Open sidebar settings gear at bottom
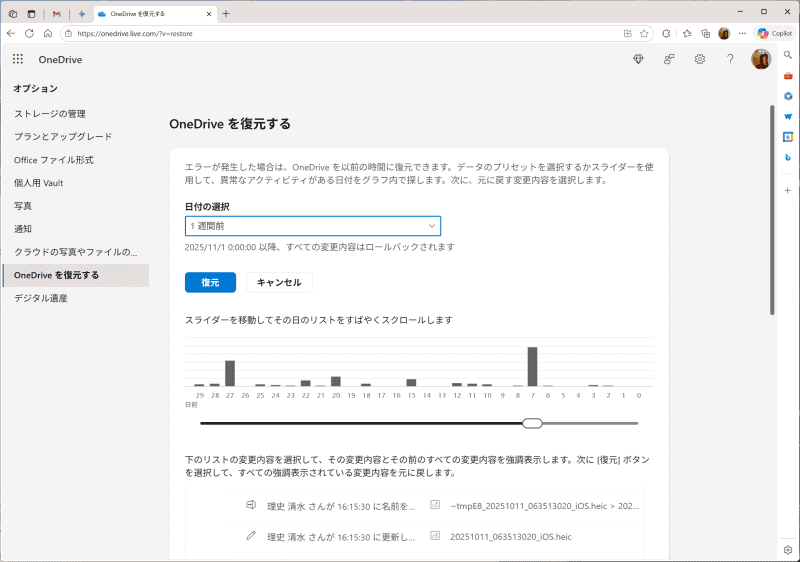Image resolution: width=800 pixels, height=562 pixels. point(788,550)
